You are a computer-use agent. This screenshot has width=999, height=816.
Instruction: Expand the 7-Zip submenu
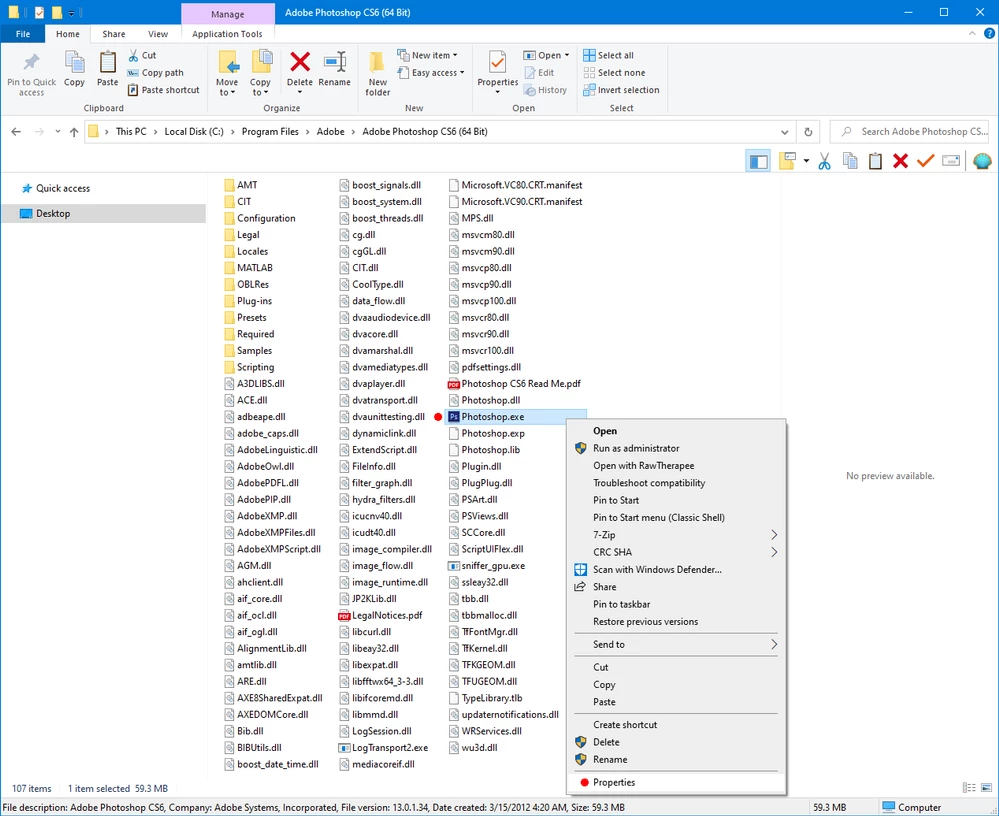coord(676,534)
